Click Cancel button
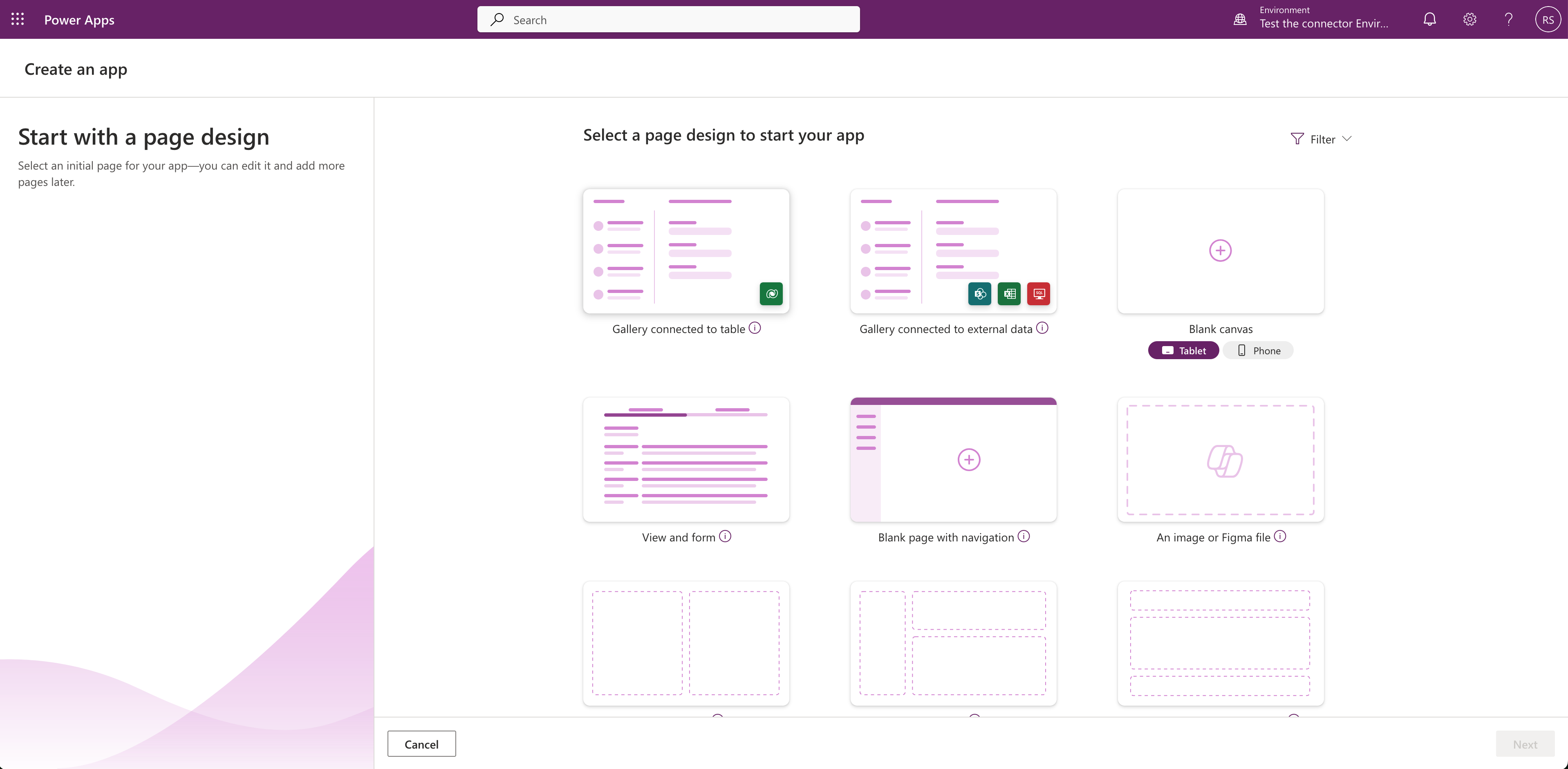 coord(421,744)
